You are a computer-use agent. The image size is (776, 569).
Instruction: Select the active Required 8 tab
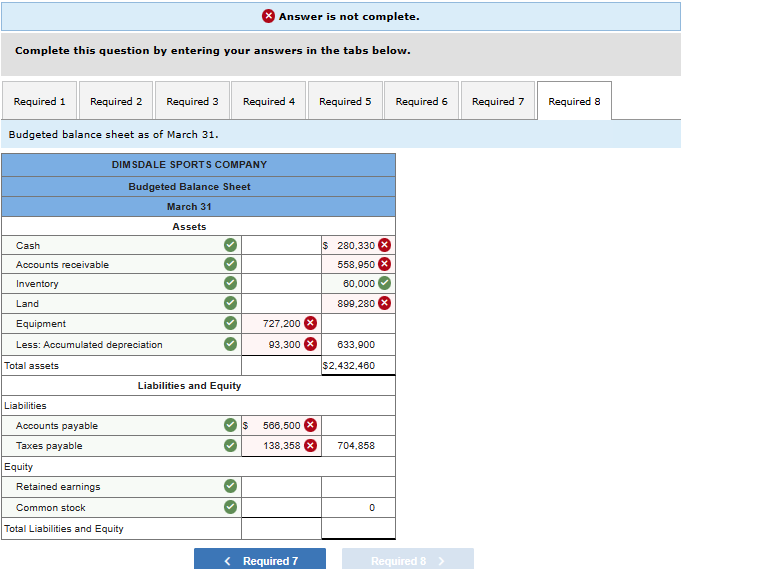click(574, 101)
